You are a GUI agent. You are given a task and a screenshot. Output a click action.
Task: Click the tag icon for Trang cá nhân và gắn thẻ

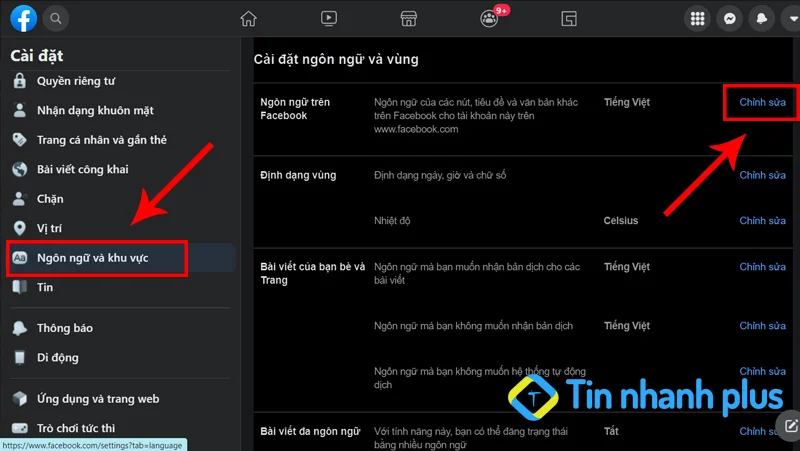19,140
